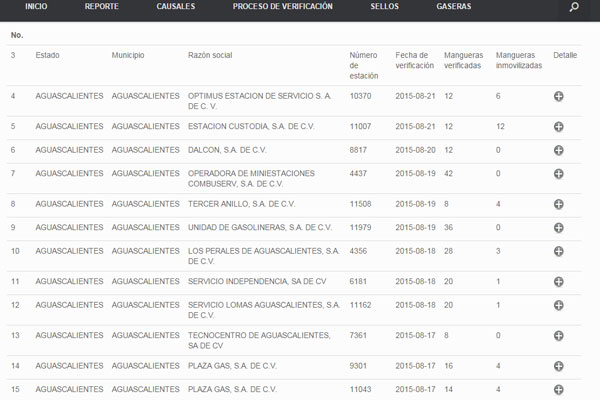Open detail icon for TERCER ANILLO

pos(559,204)
